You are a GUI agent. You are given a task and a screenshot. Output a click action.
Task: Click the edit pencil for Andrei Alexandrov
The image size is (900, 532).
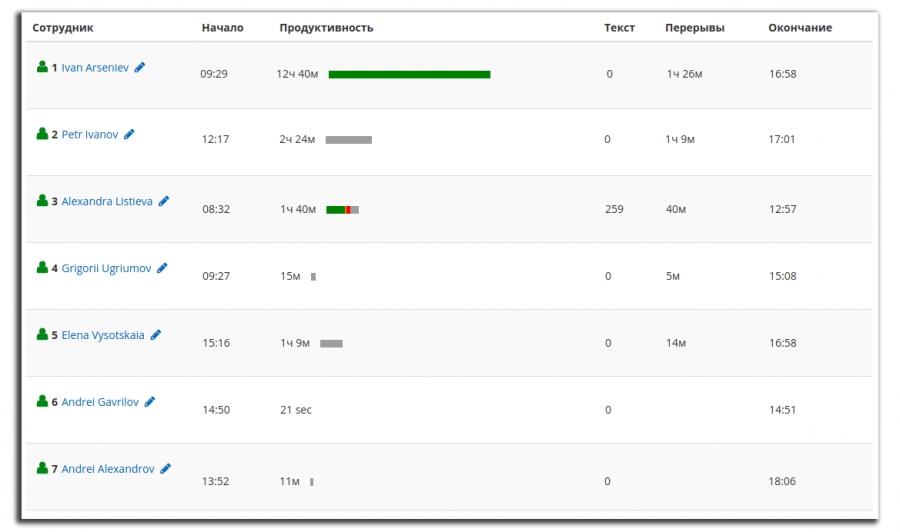tap(165, 469)
